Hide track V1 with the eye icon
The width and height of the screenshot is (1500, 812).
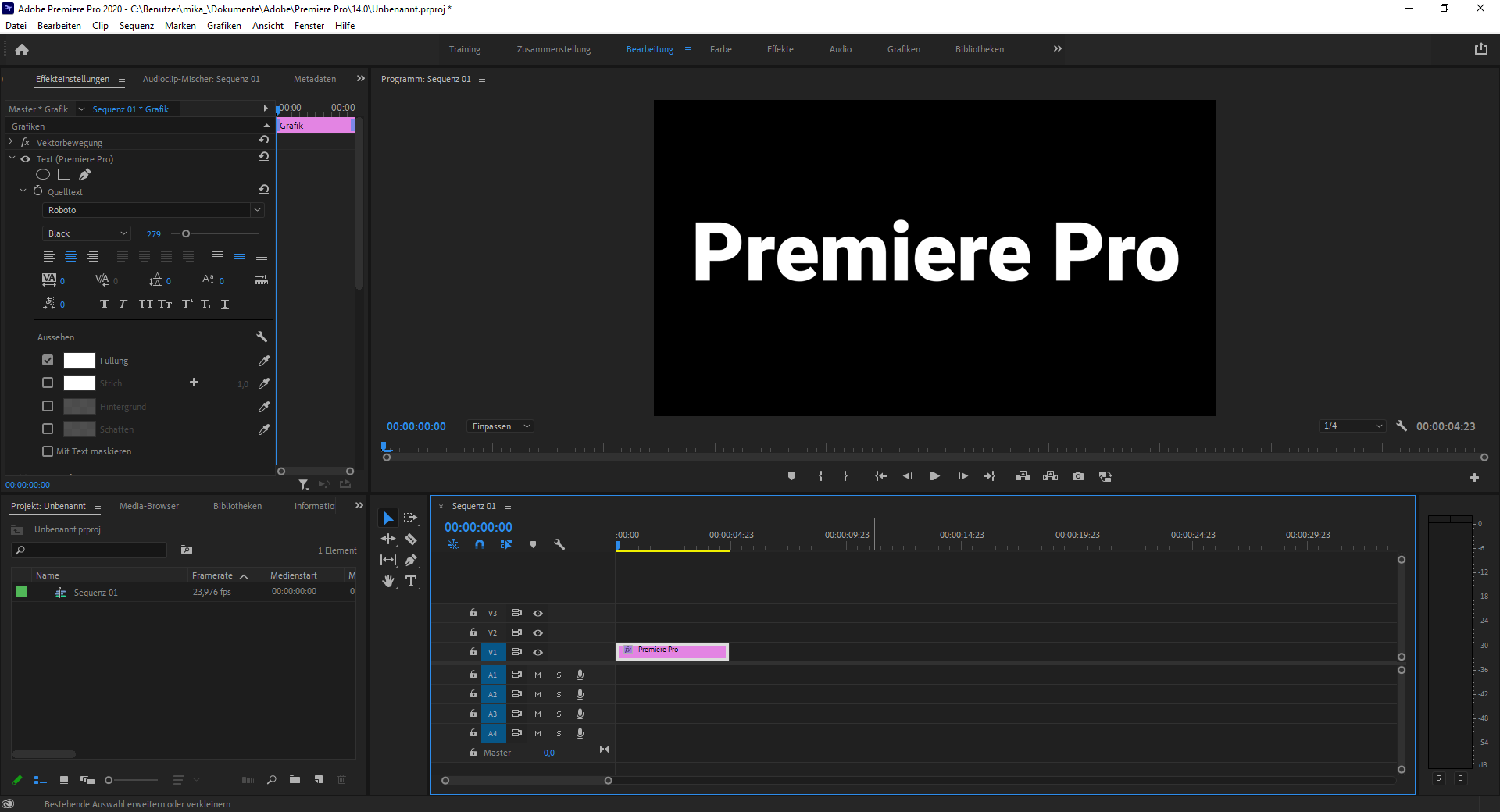pos(537,652)
